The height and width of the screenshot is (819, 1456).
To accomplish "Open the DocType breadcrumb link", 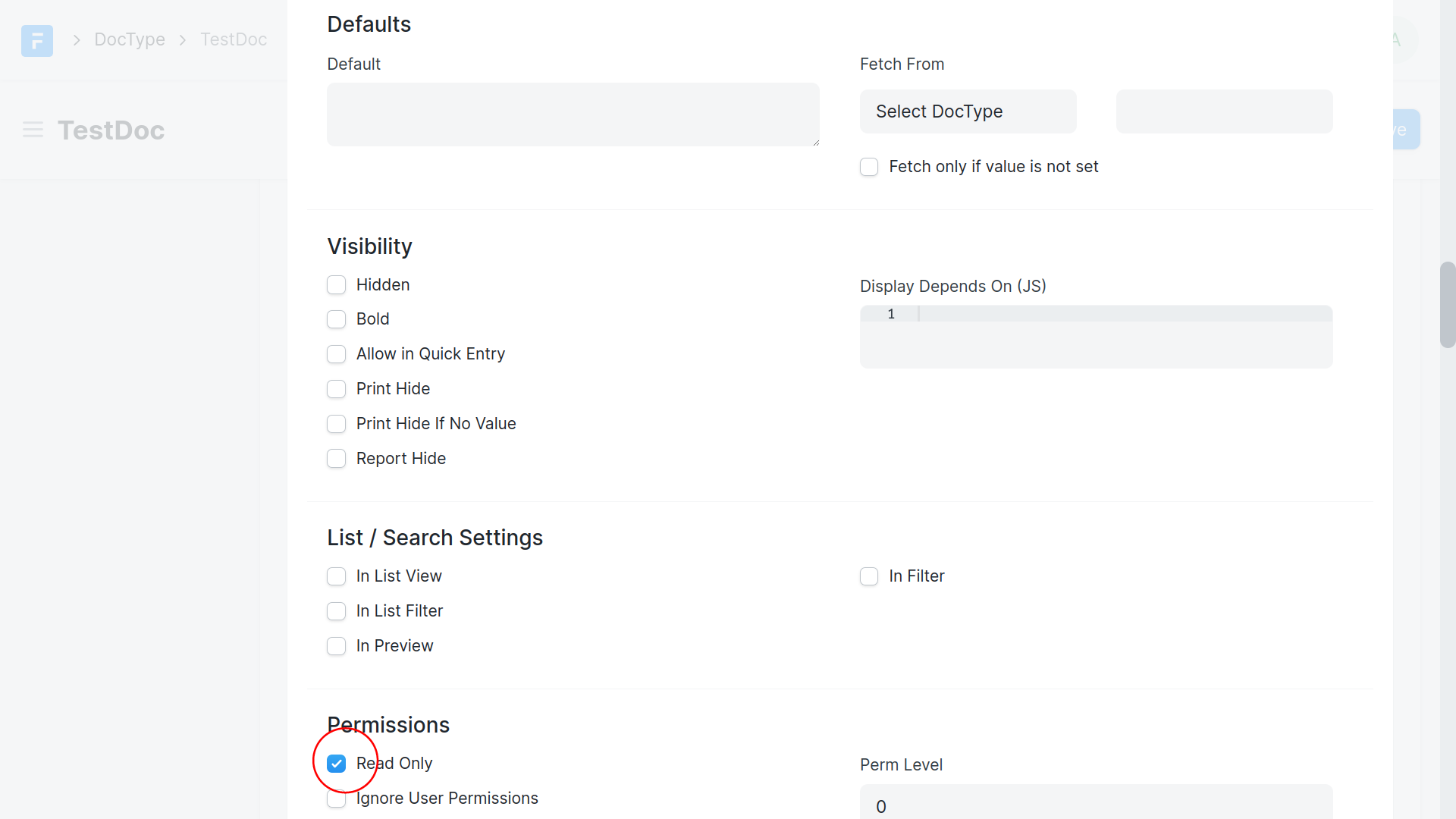I will coord(130,39).
